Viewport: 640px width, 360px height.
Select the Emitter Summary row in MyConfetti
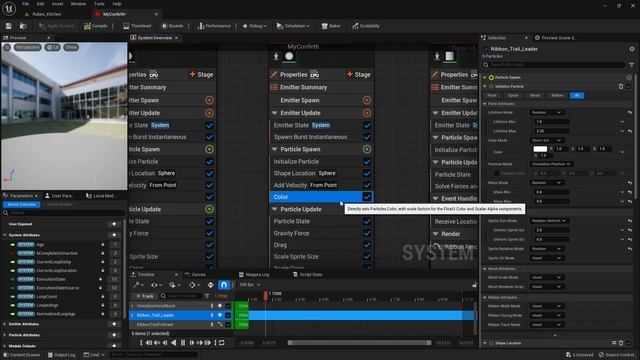(321, 87)
